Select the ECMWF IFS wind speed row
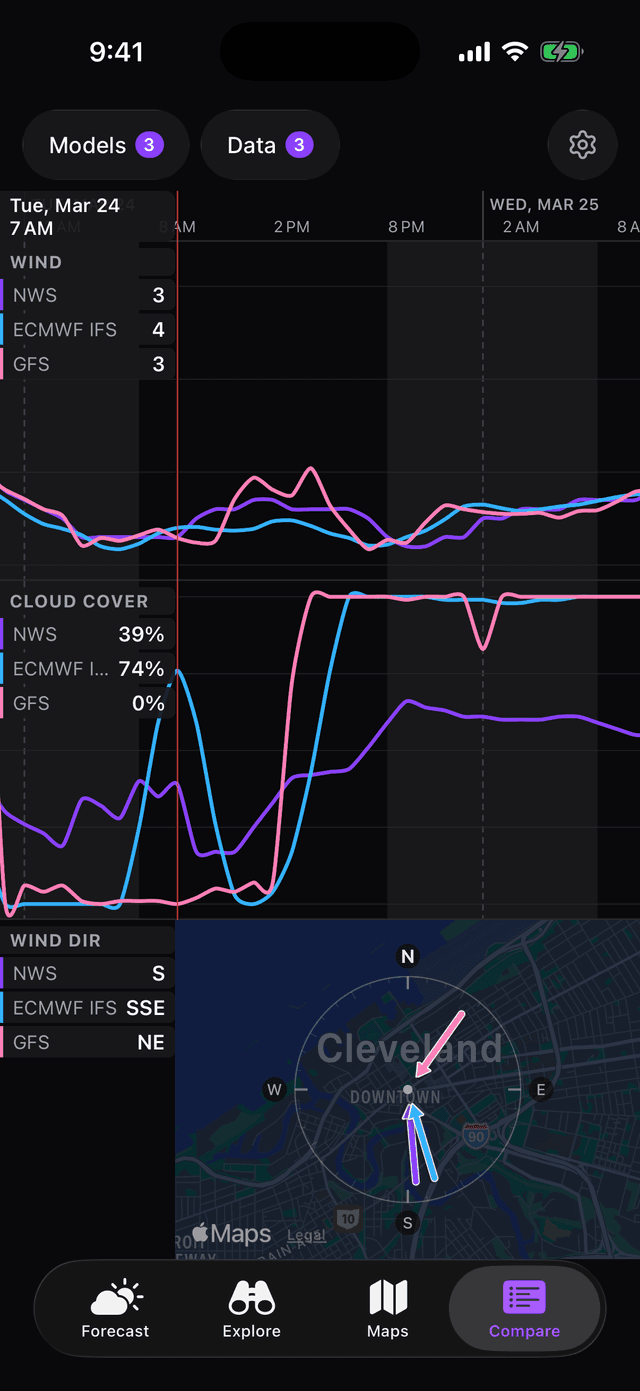Screen dimensions: 640x1391 pos(88,330)
